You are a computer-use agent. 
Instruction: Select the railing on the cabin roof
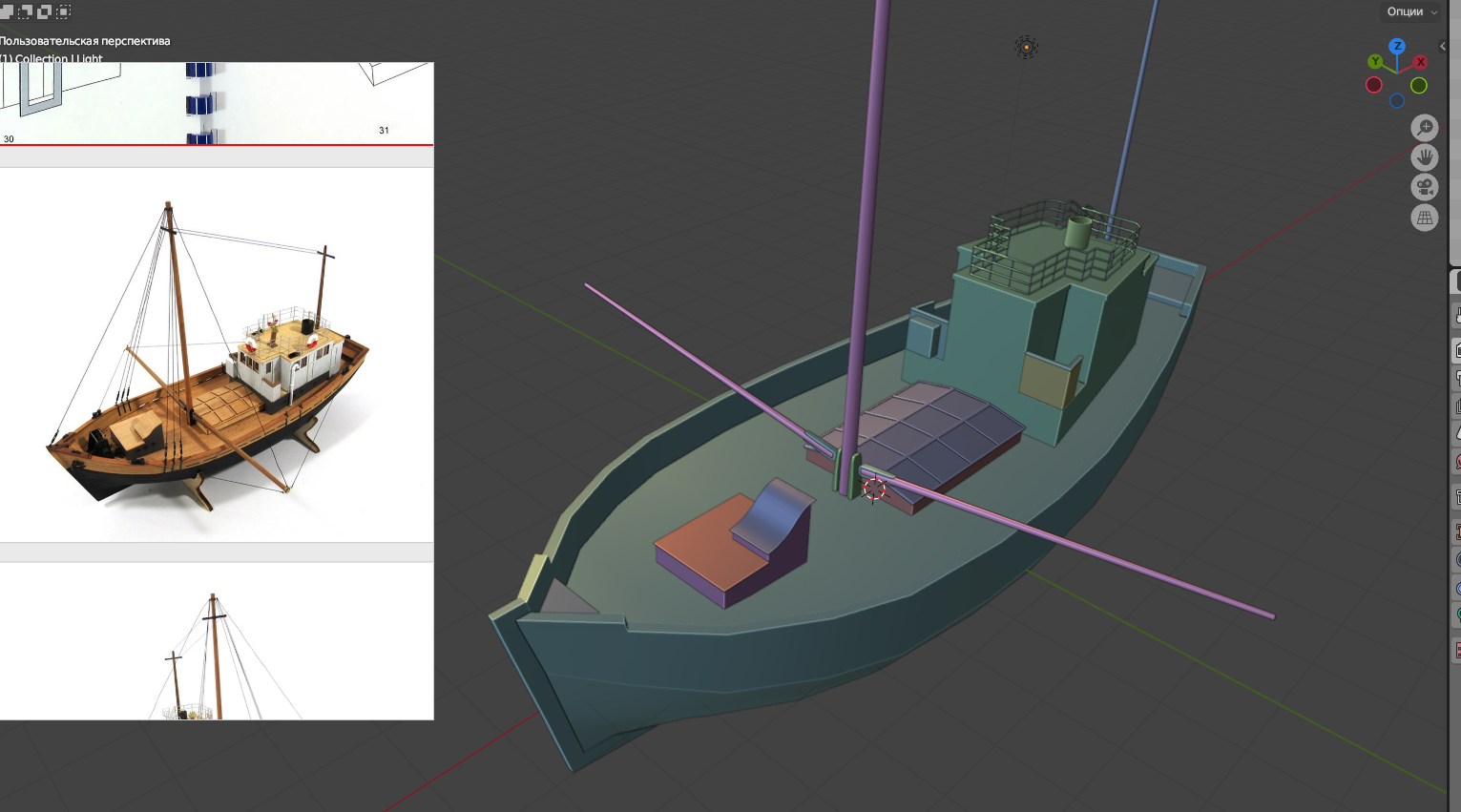1054,245
